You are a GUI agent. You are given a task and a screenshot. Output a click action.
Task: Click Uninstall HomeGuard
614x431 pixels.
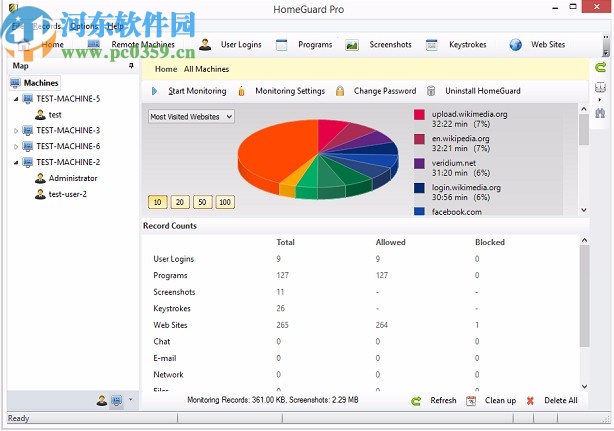coord(483,91)
